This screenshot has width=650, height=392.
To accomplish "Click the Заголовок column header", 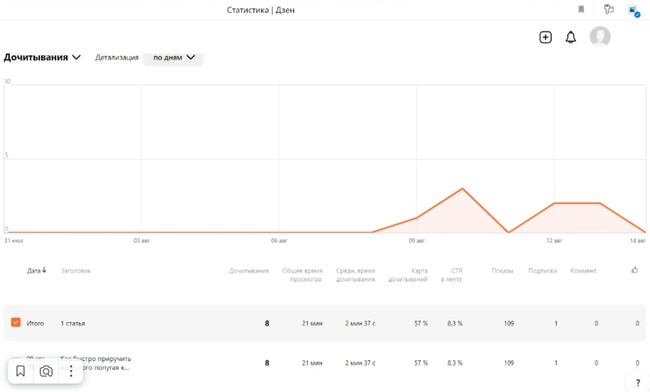I will (75, 271).
